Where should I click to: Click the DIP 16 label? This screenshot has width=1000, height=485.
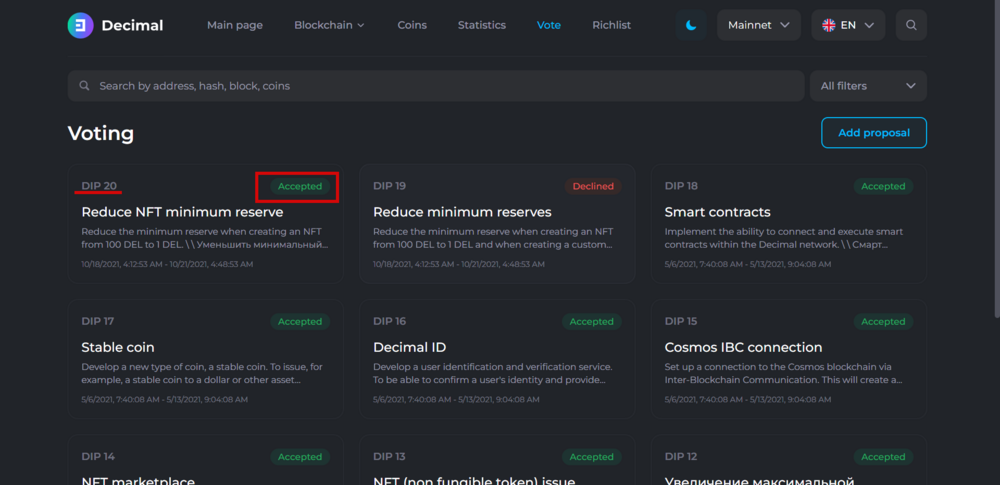[389, 321]
